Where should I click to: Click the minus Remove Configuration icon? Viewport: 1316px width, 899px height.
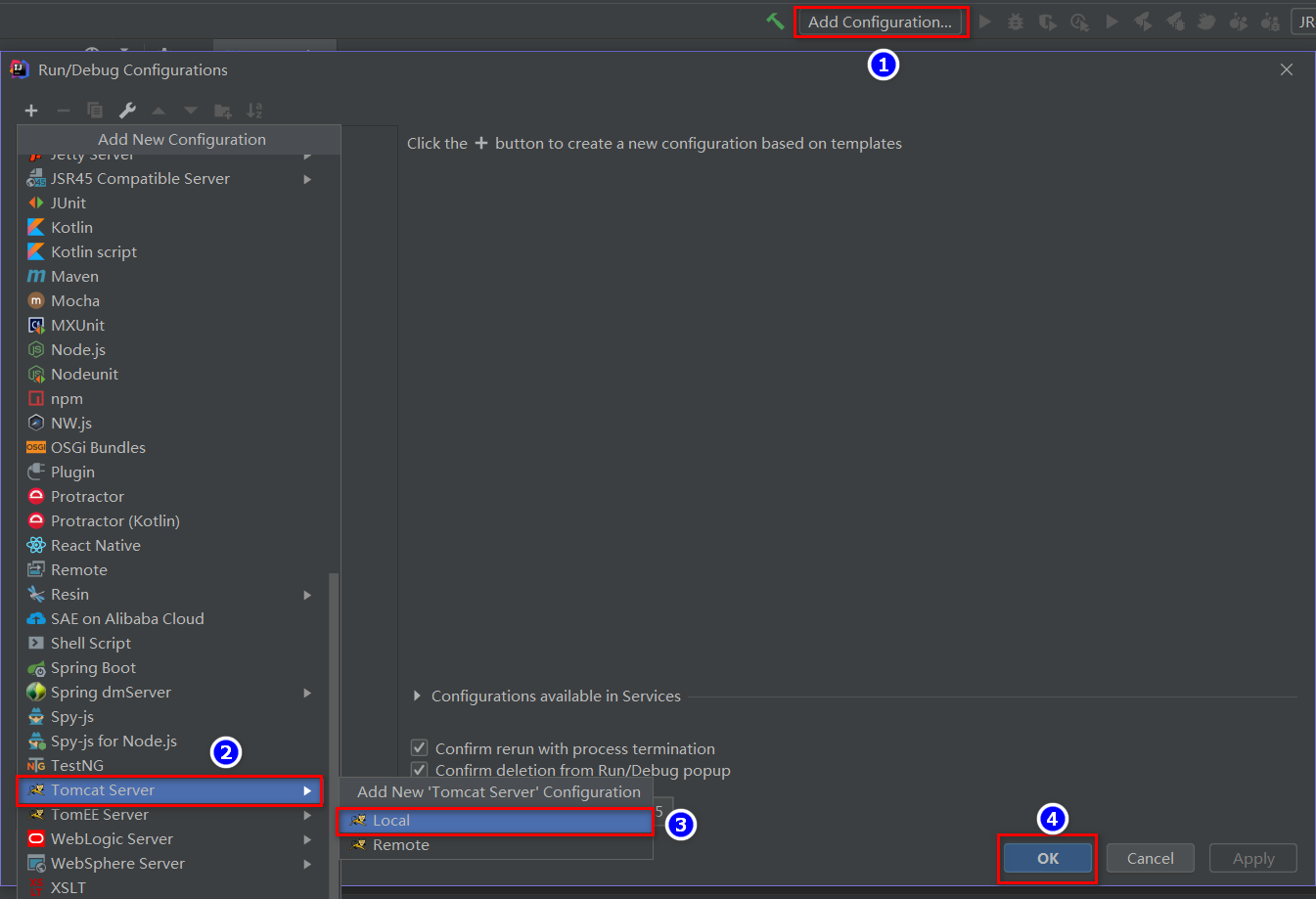pos(63,111)
